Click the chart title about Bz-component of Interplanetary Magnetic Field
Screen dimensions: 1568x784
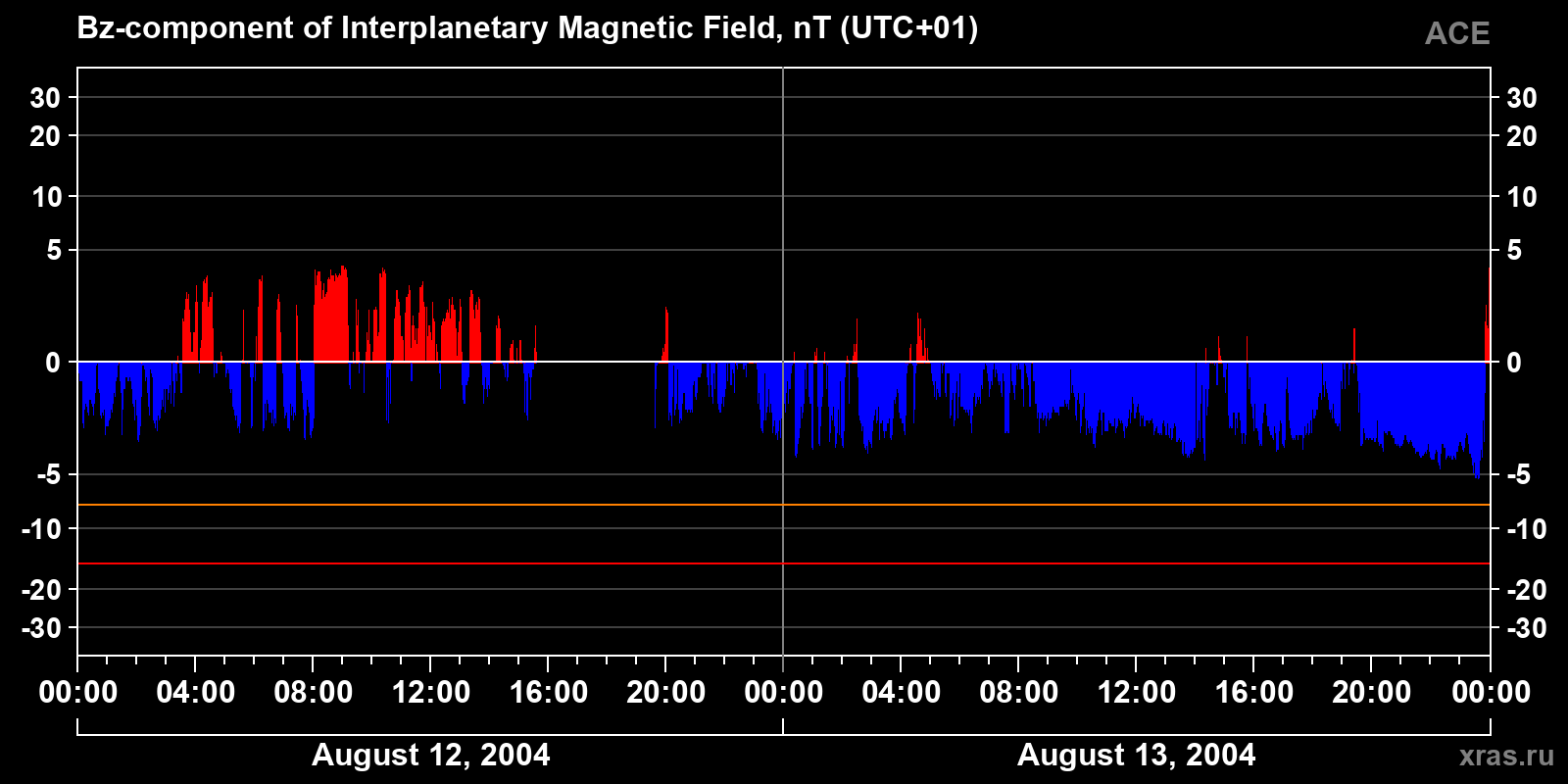(x=527, y=28)
